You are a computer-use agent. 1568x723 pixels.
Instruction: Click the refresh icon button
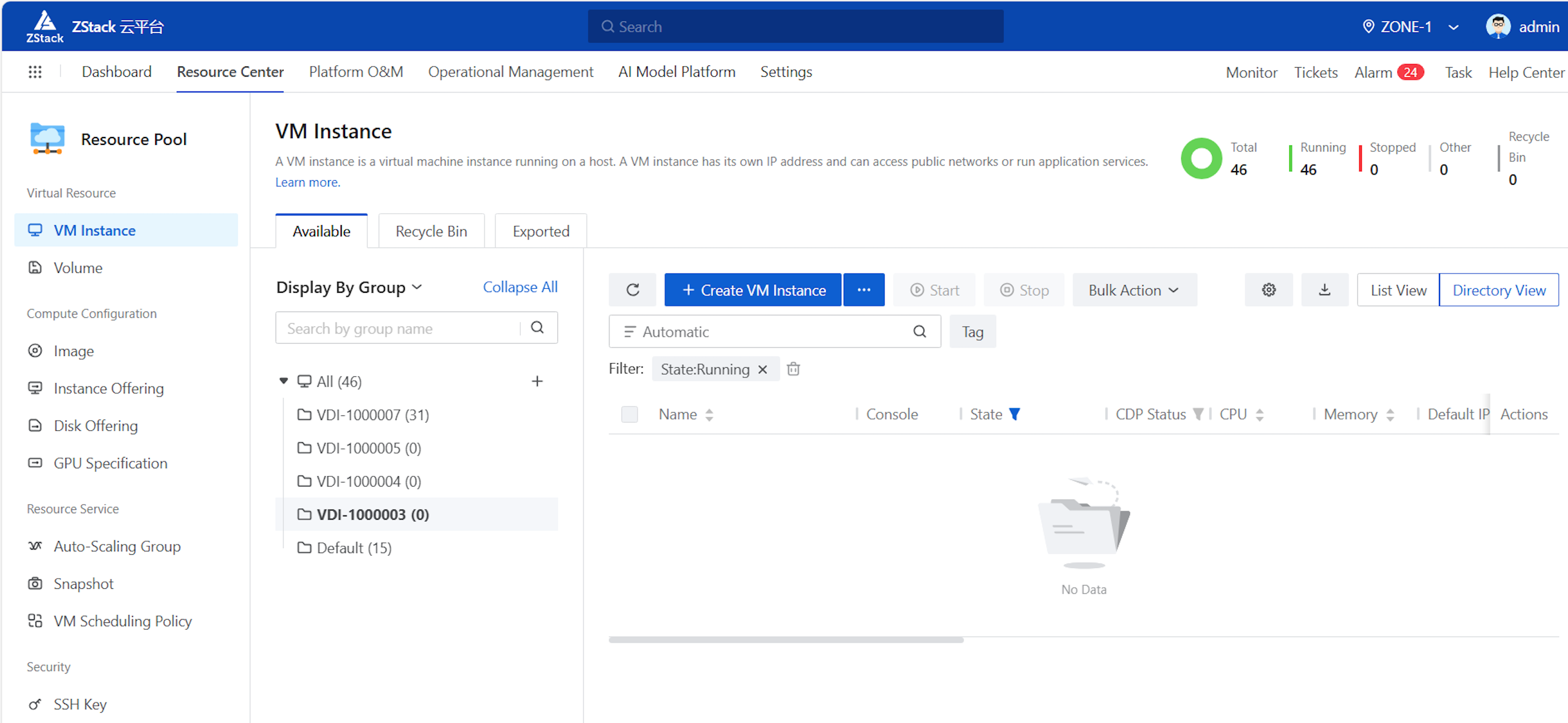click(632, 290)
